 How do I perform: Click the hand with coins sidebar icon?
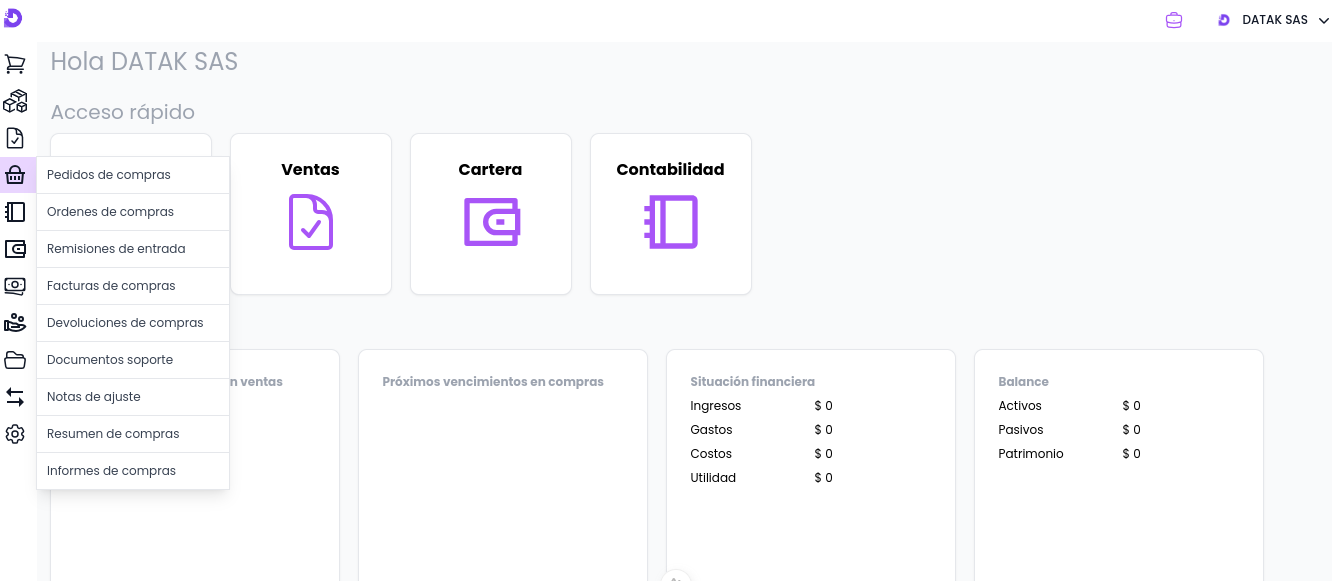[15, 323]
